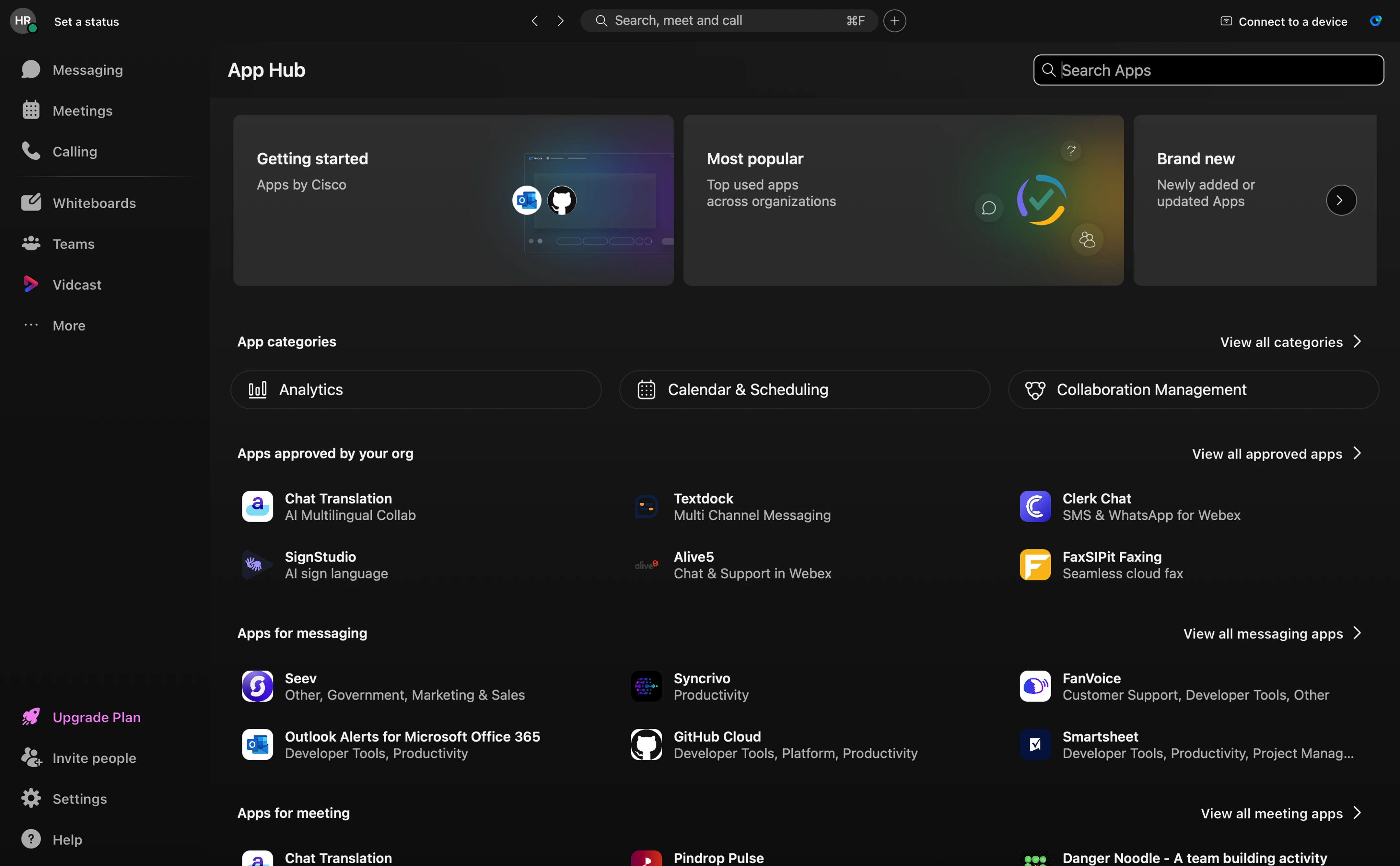Open the Brand new apps card
This screenshot has height=866, width=1400.
pos(1254,200)
